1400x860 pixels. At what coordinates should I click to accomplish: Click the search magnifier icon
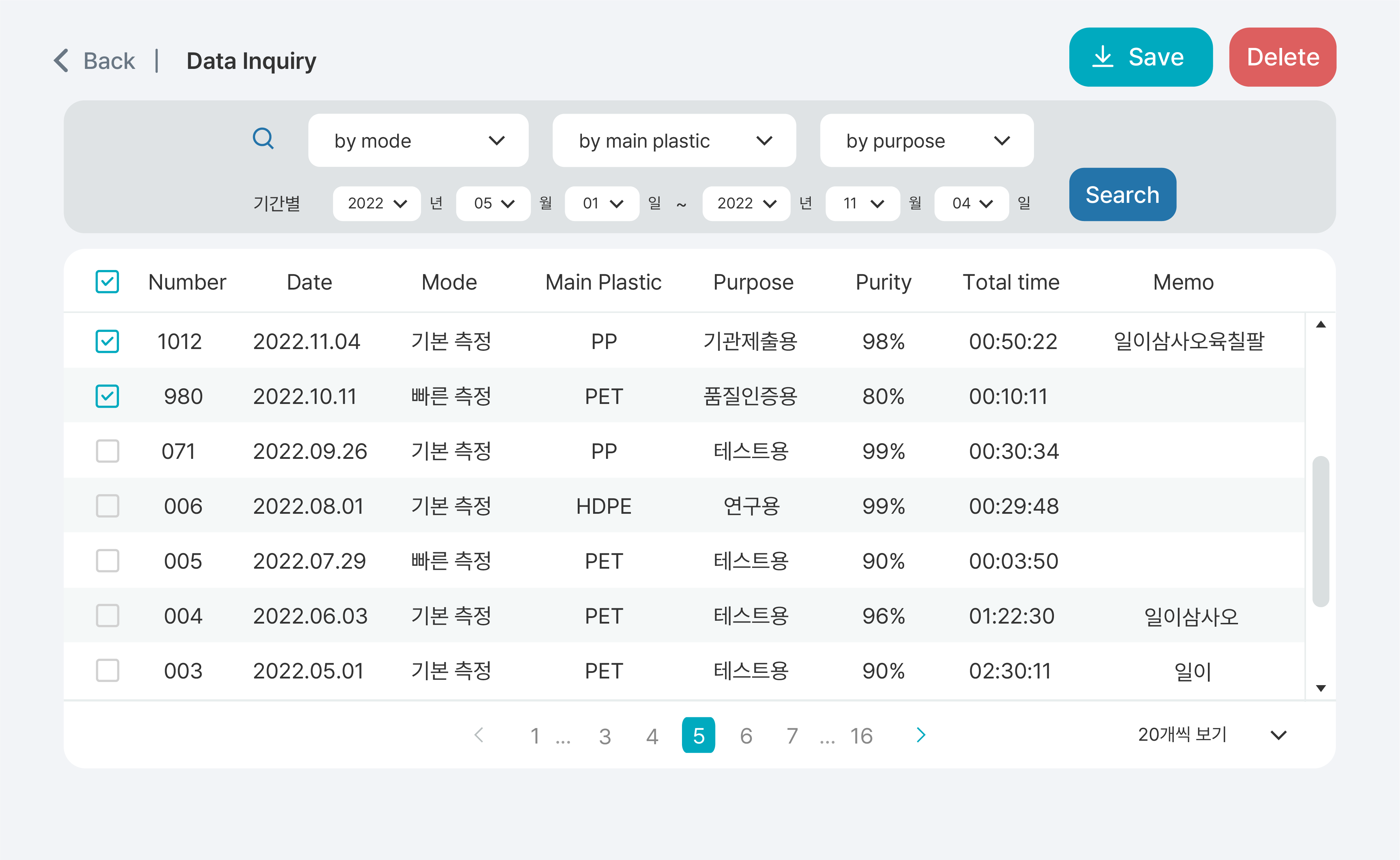point(263,138)
